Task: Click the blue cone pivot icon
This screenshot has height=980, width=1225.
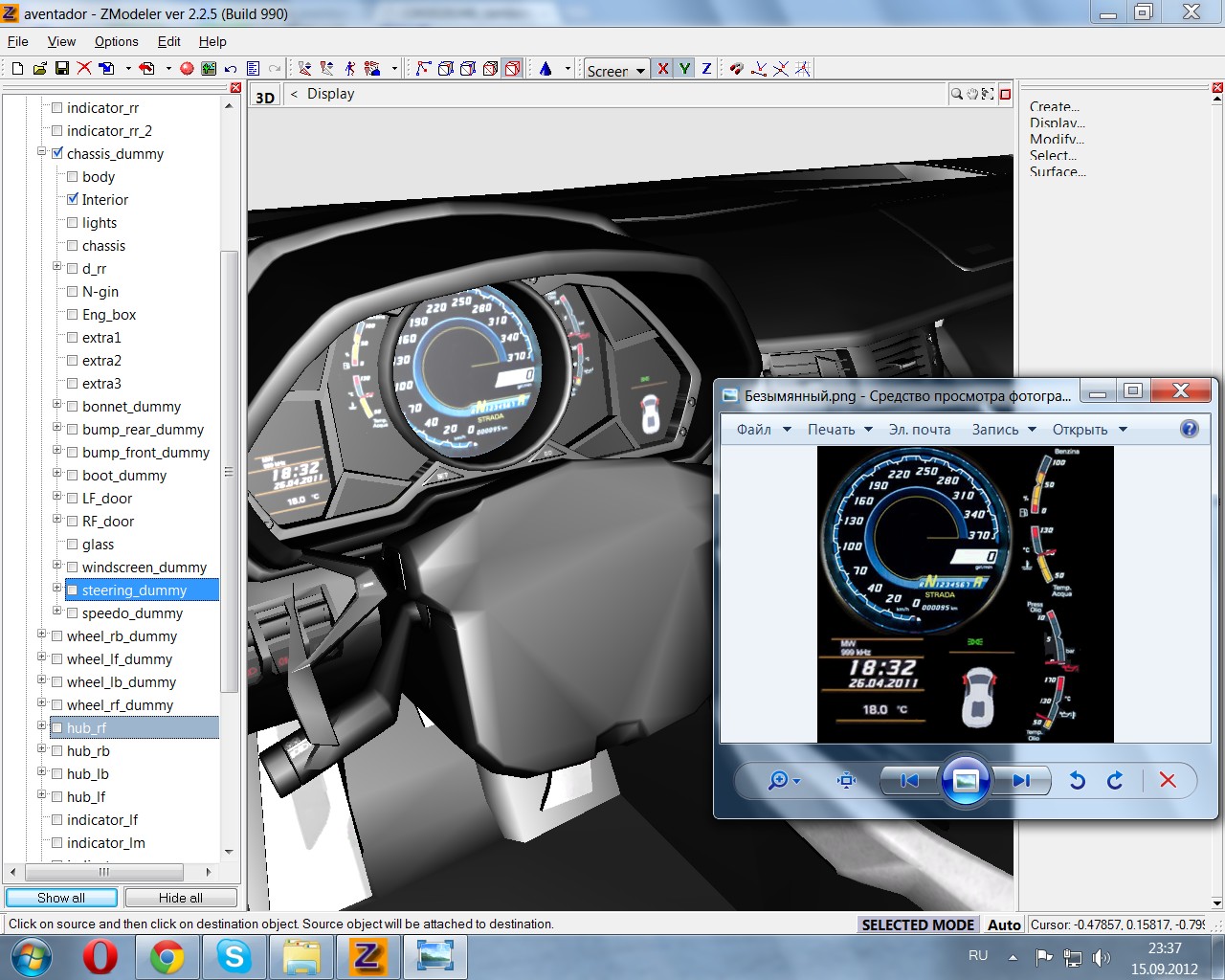Action: click(546, 68)
